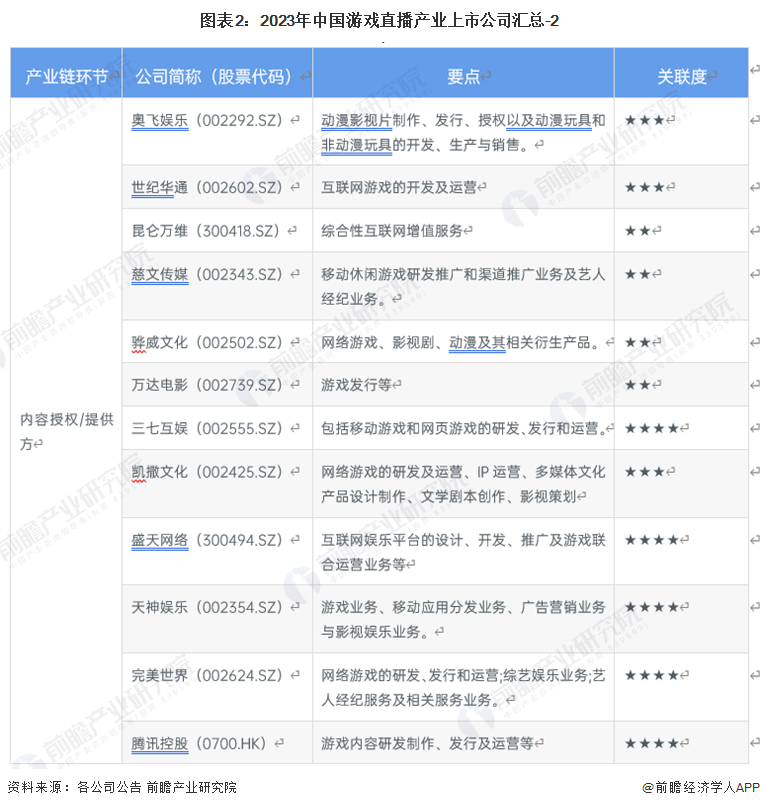Click the star rating in 万达电影 row
The width and height of the screenshot is (760, 808).
pos(638,384)
